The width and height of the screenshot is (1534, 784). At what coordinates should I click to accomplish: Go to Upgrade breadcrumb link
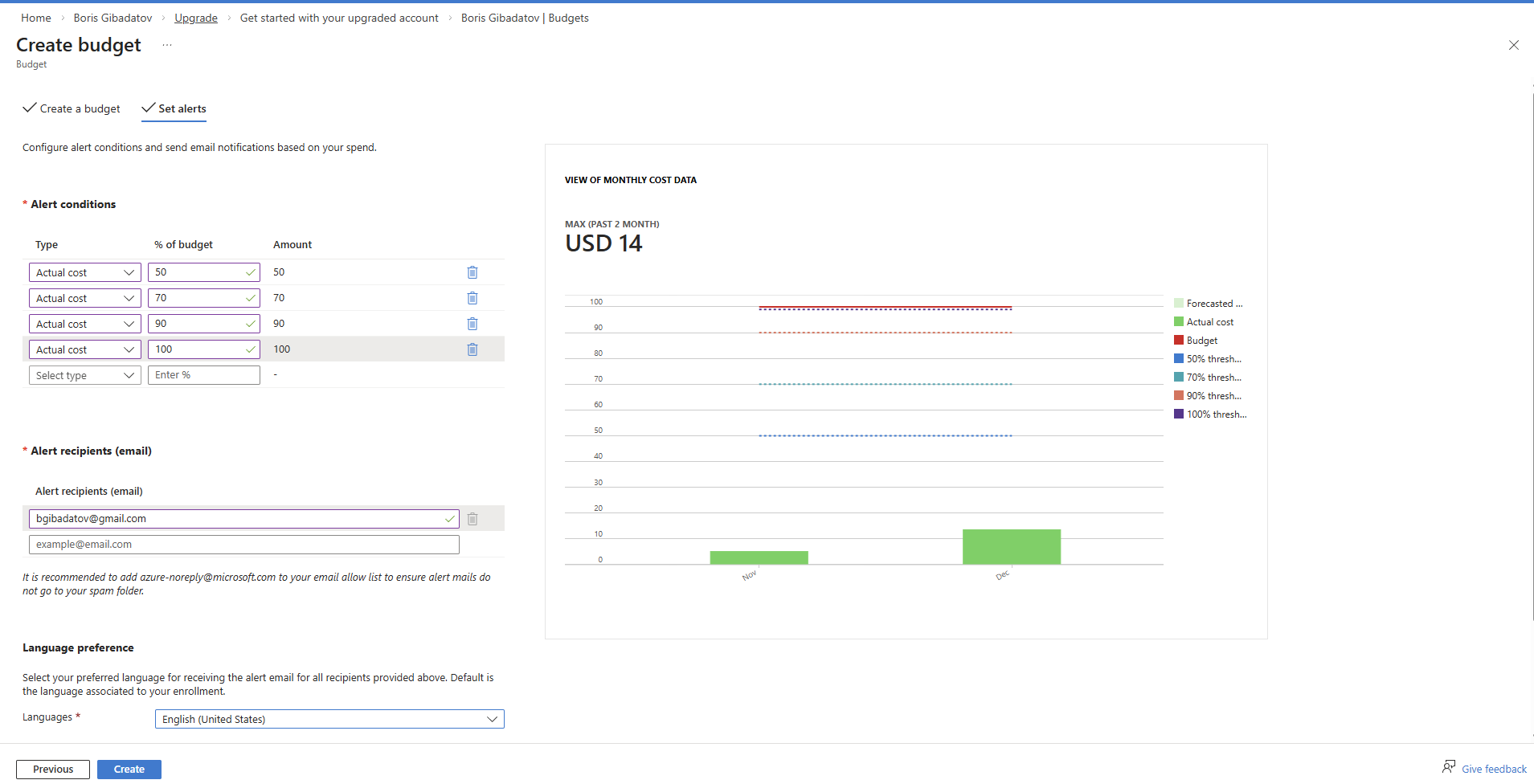pos(196,18)
